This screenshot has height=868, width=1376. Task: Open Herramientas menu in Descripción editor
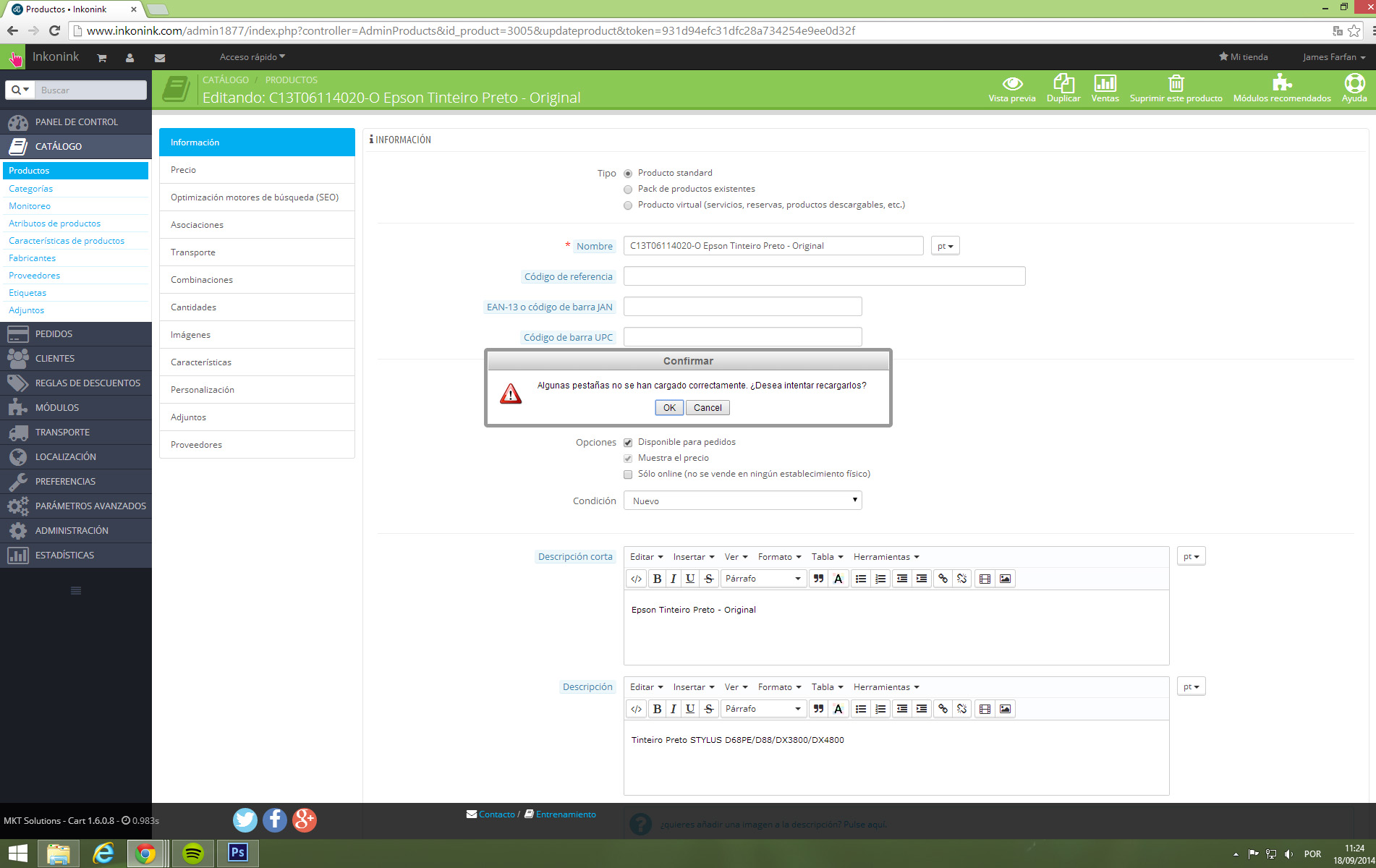886,687
